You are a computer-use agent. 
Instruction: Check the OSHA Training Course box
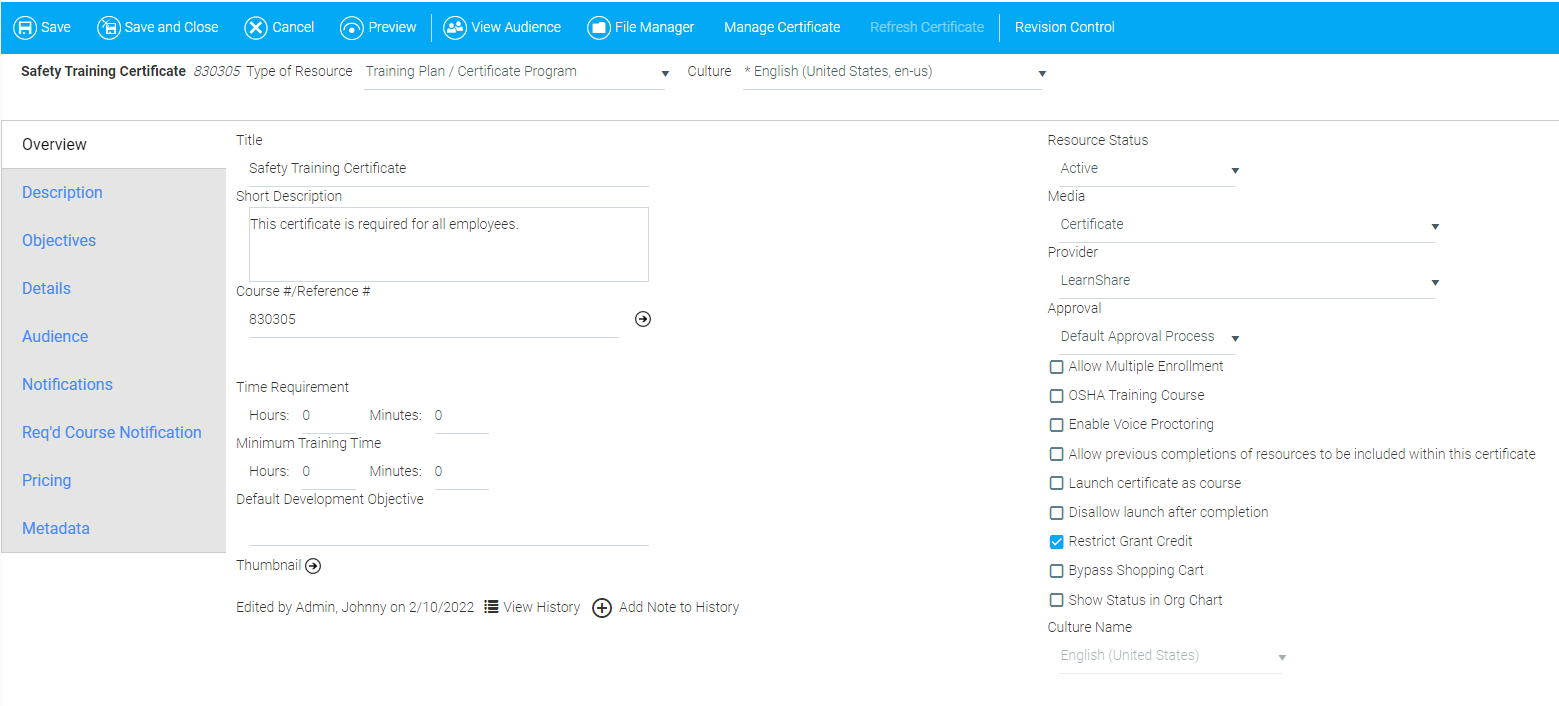pyautogui.click(x=1056, y=396)
